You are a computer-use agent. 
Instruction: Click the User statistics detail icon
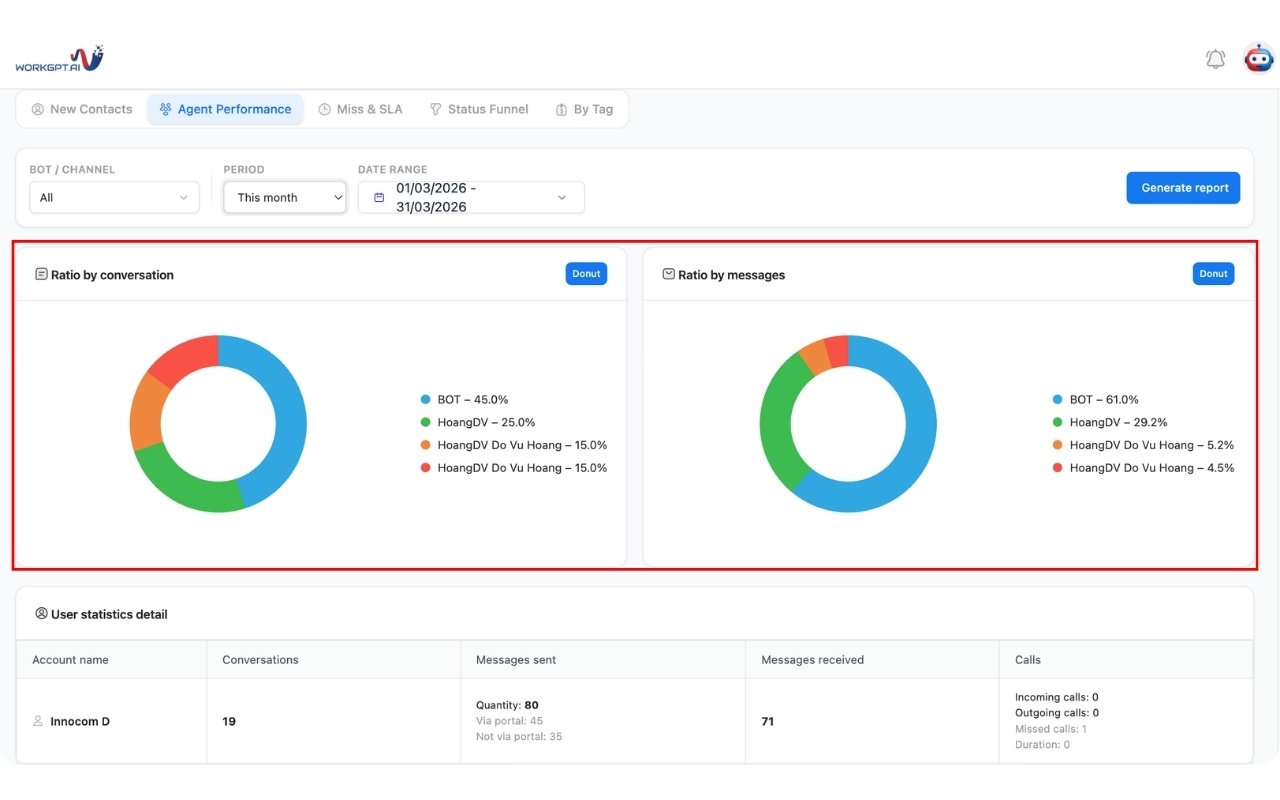[41, 614]
